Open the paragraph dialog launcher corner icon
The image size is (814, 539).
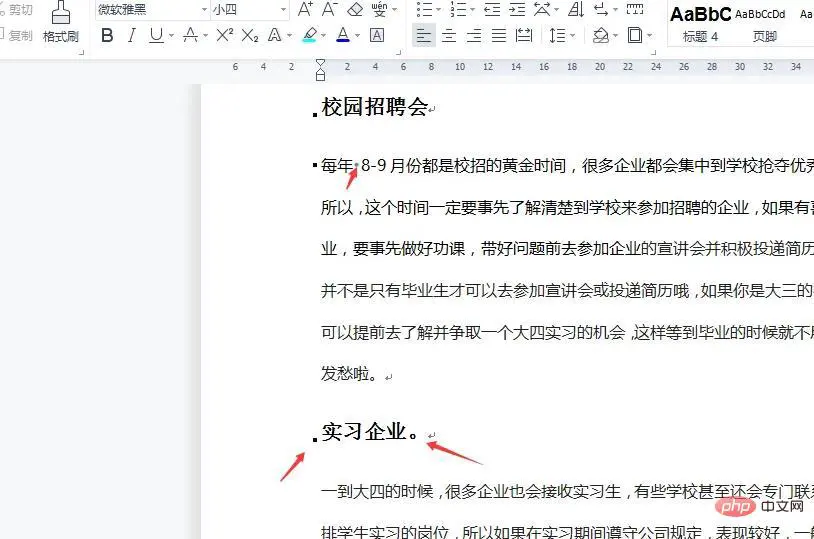pyautogui.click(x=654, y=52)
